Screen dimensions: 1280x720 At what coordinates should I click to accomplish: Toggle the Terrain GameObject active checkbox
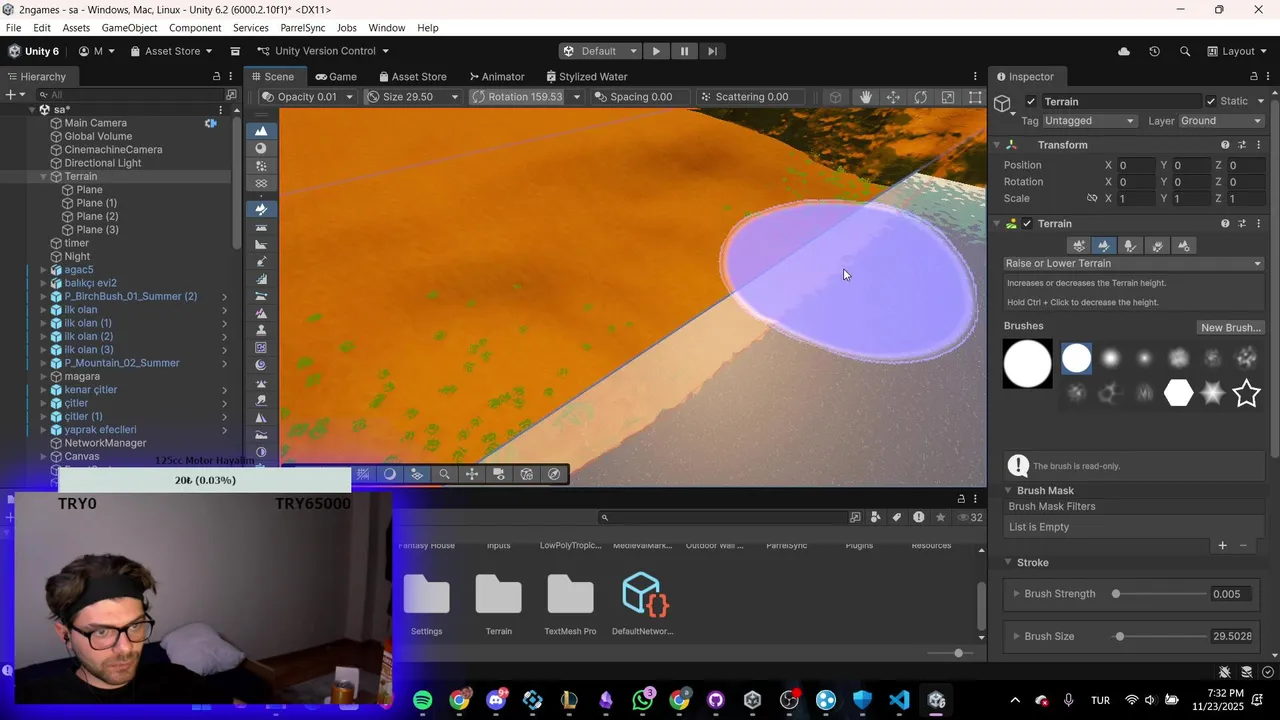(x=1031, y=101)
